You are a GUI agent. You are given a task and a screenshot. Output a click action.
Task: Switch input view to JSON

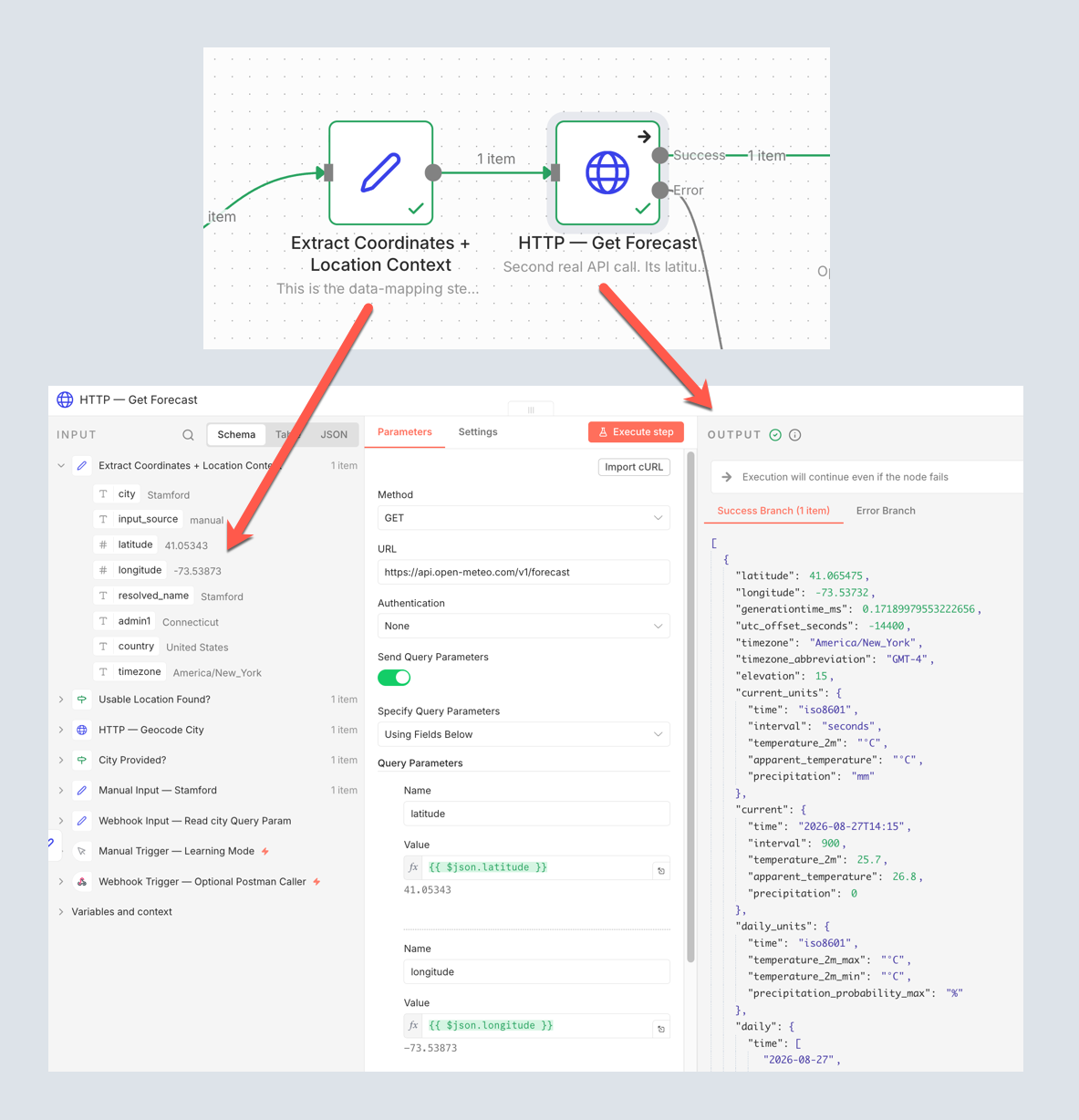(334, 435)
